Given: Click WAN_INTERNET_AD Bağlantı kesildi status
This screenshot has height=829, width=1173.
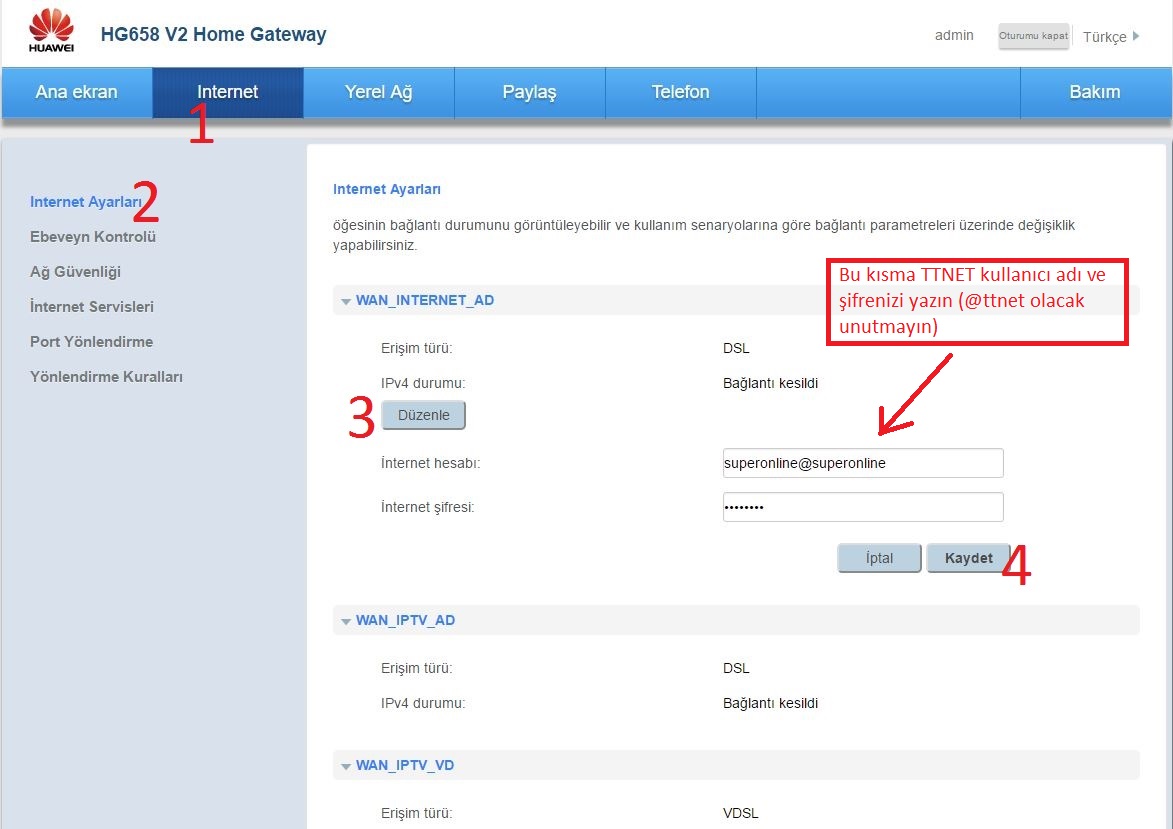Looking at the screenshot, I should pos(771,383).
